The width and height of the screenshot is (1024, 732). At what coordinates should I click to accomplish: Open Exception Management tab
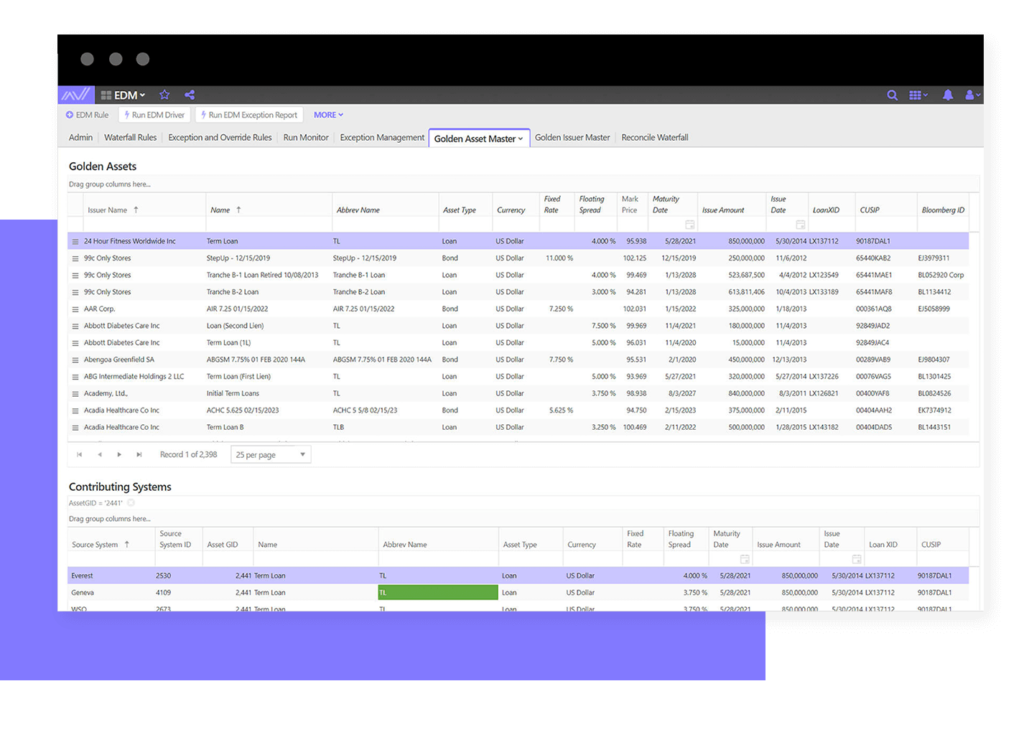[382, 138]
